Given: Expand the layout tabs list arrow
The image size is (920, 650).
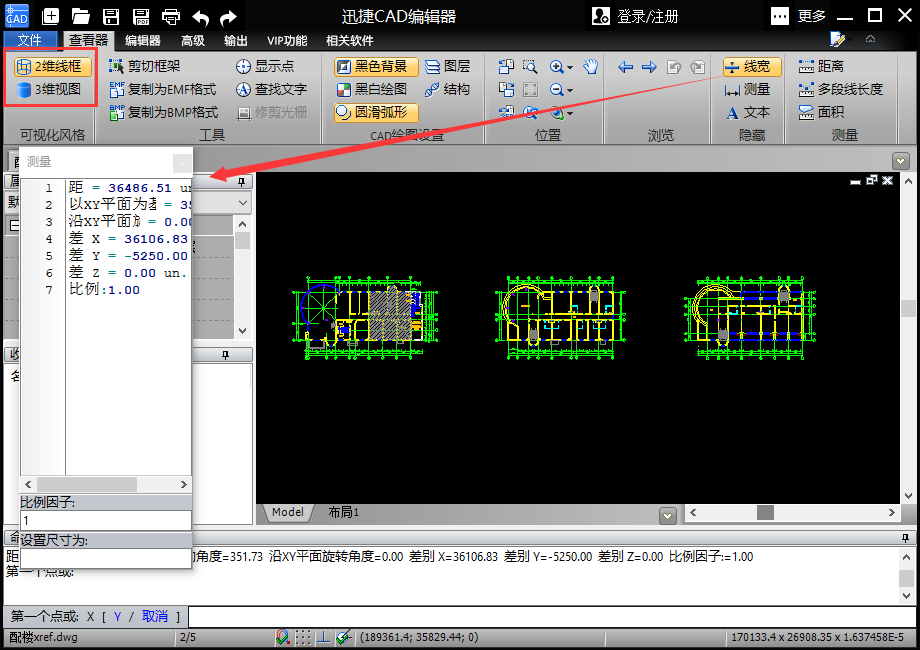Looking at the screenshot, I should click(x=667, y=516).
